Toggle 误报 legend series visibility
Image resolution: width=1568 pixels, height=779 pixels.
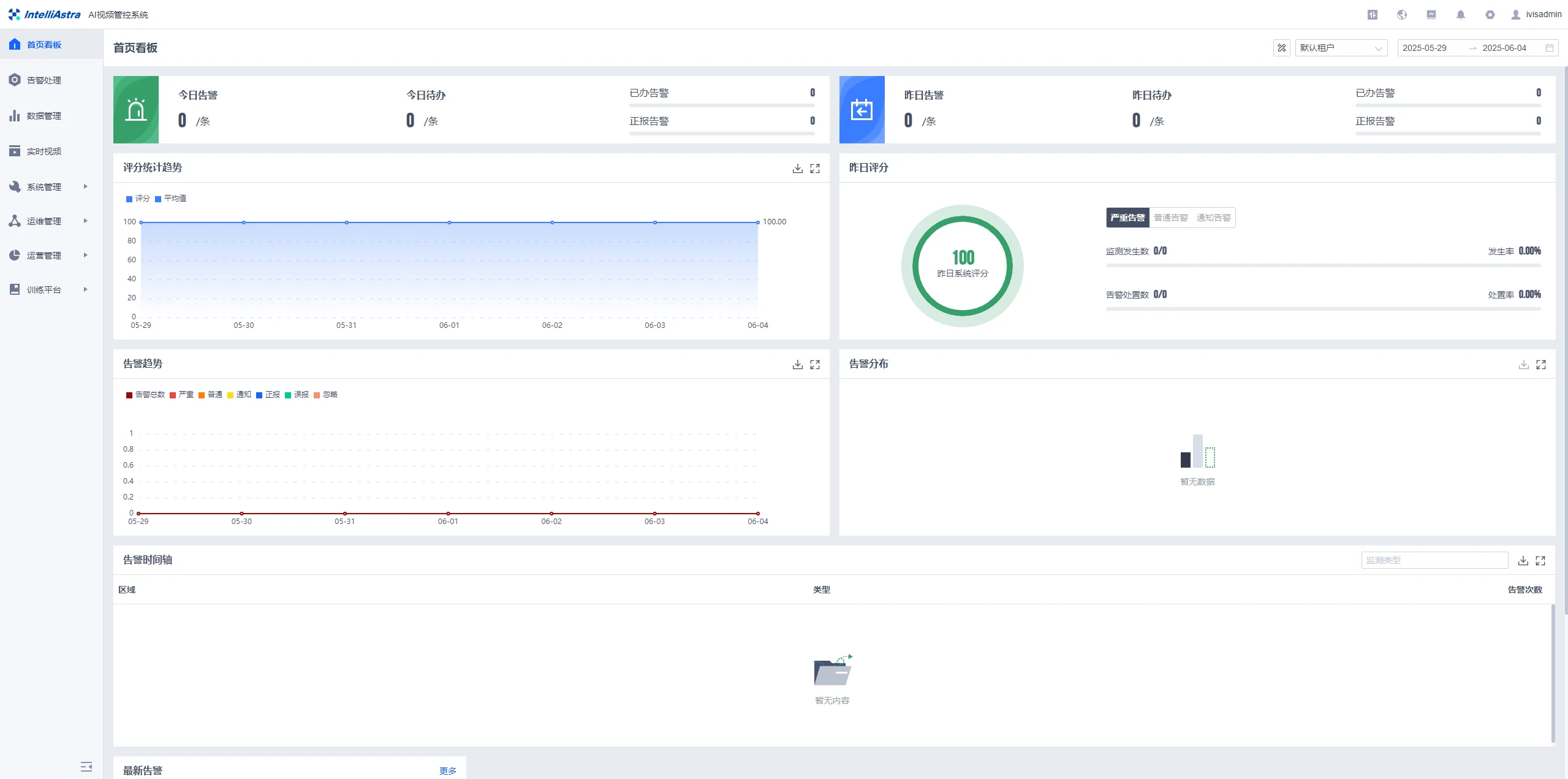tap(297, 395)
